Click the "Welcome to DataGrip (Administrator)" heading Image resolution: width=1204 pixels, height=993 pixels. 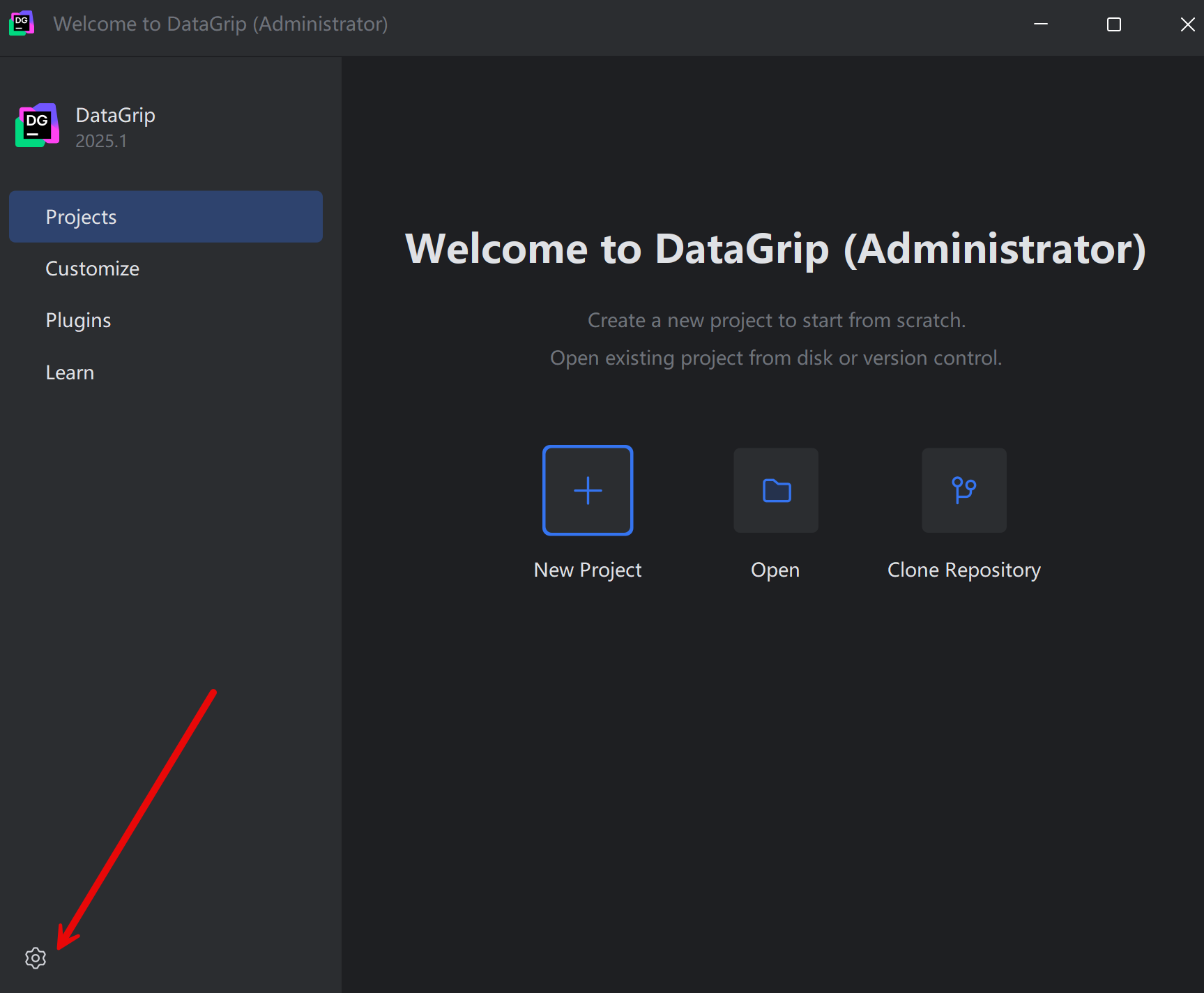click(x=775, y=249)
